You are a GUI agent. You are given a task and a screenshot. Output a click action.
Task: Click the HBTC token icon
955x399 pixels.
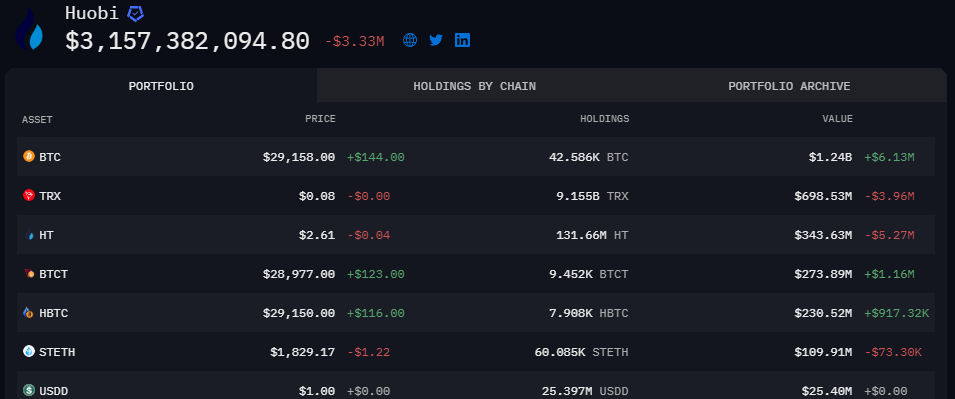(x=29, y=312)
